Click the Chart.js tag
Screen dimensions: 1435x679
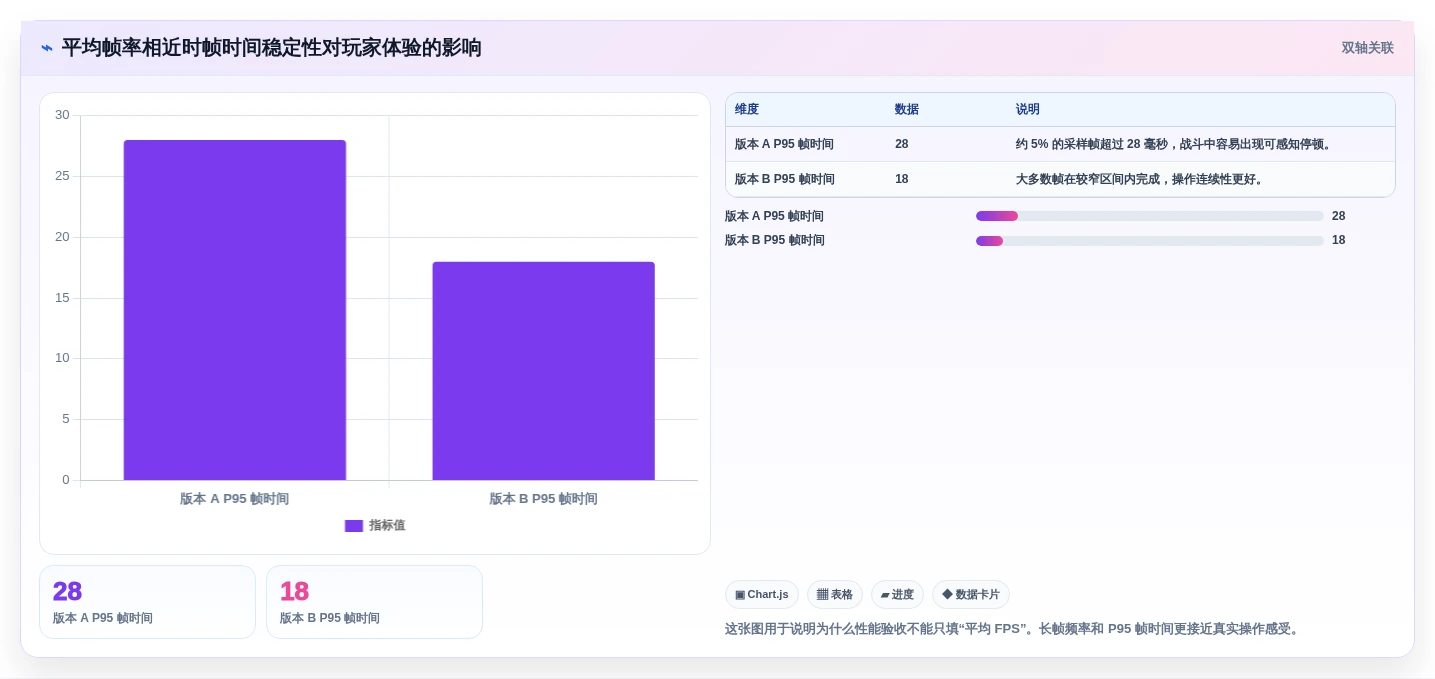coord(762,595)
